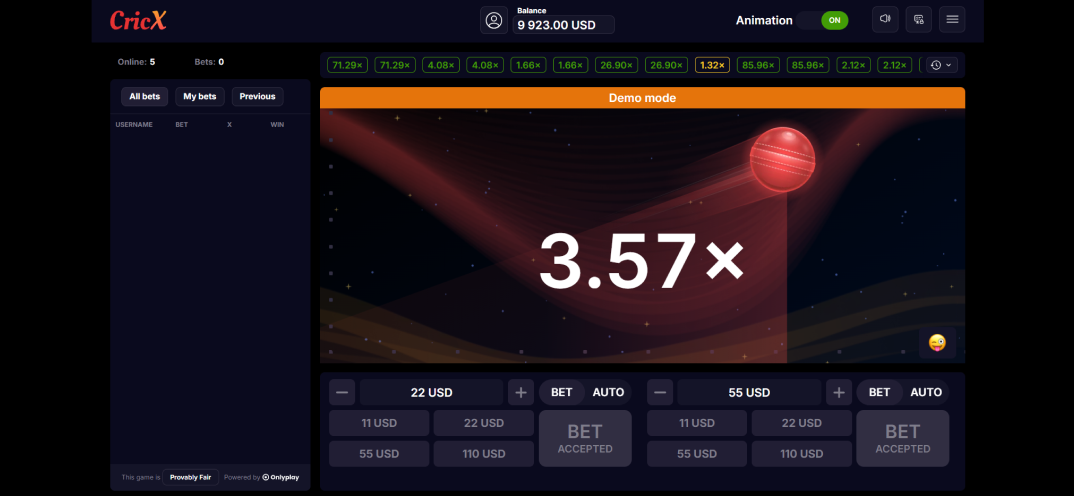Select BET mode beside the 55 USD stake

879,393
